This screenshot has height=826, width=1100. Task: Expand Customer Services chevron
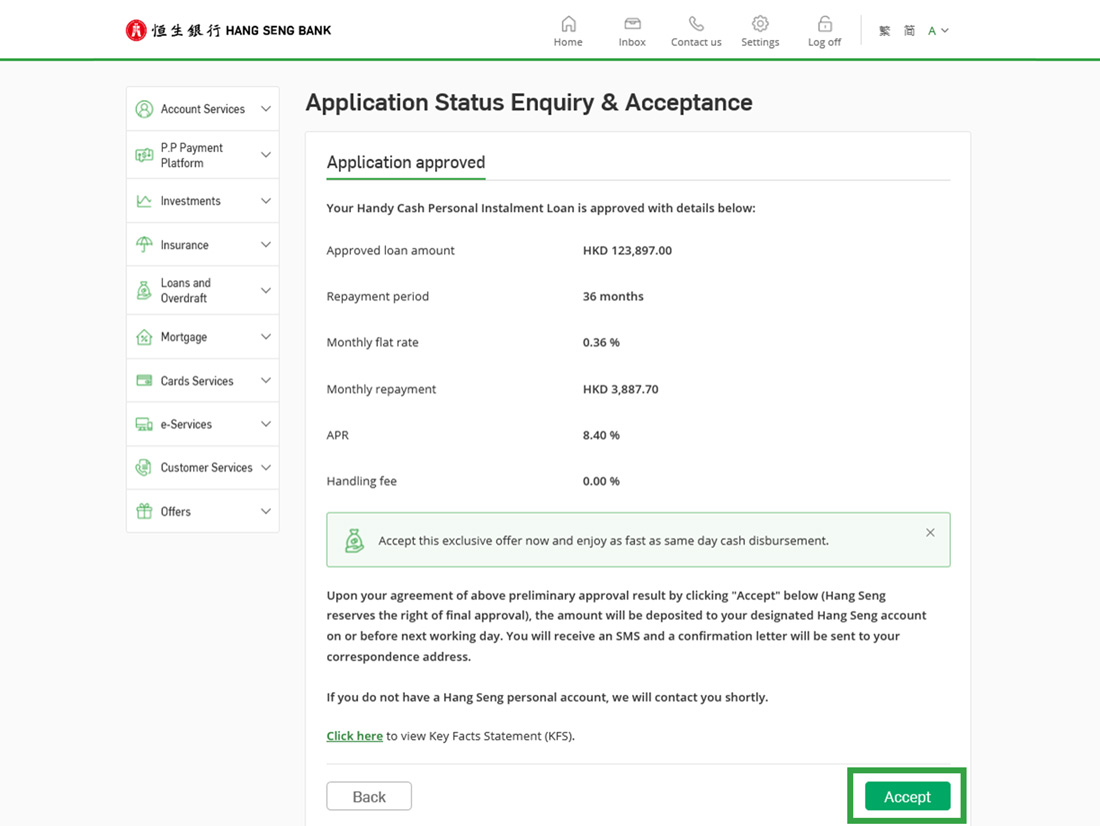266,467
